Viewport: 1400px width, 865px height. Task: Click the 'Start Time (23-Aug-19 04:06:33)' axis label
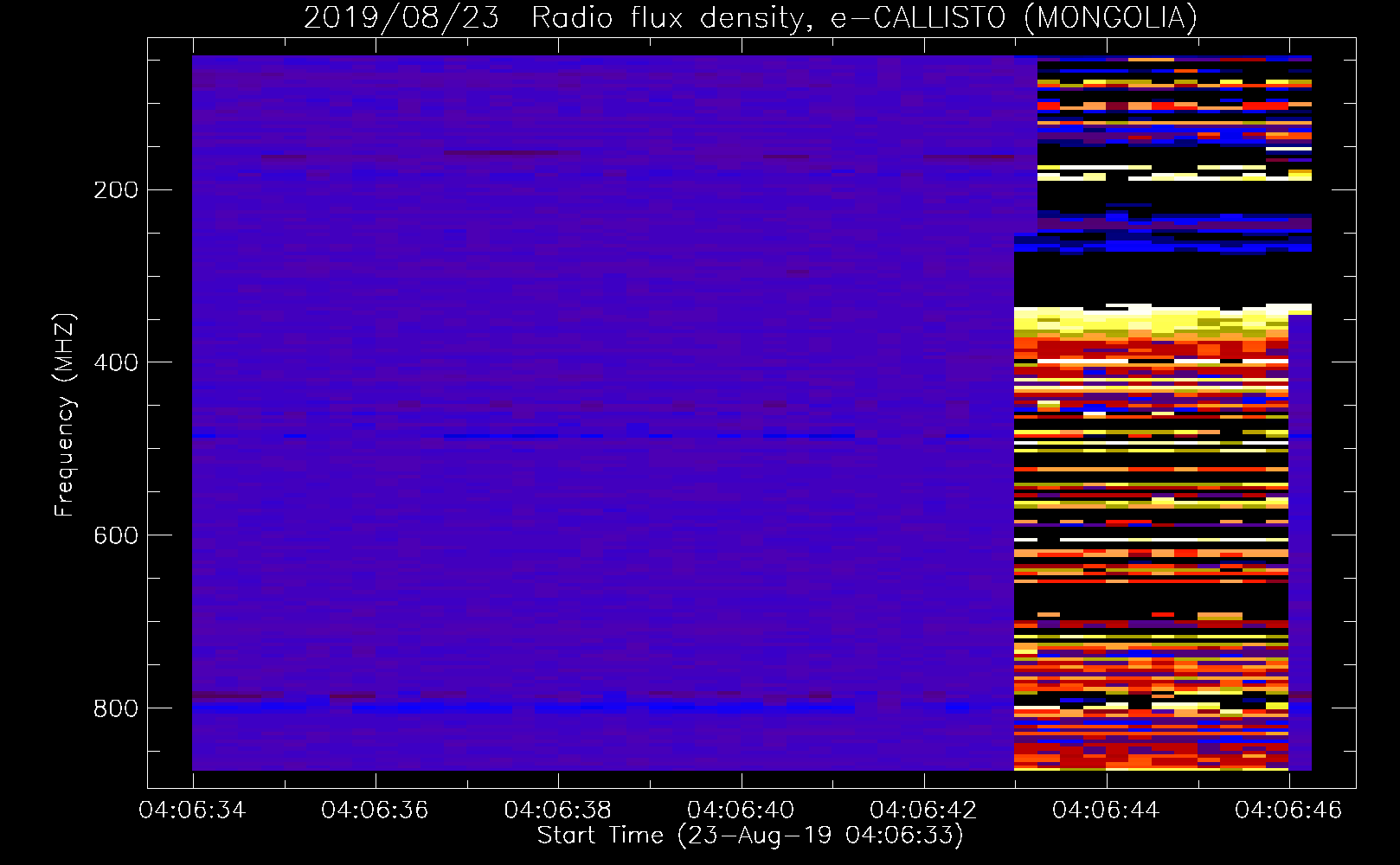[750, 836]
